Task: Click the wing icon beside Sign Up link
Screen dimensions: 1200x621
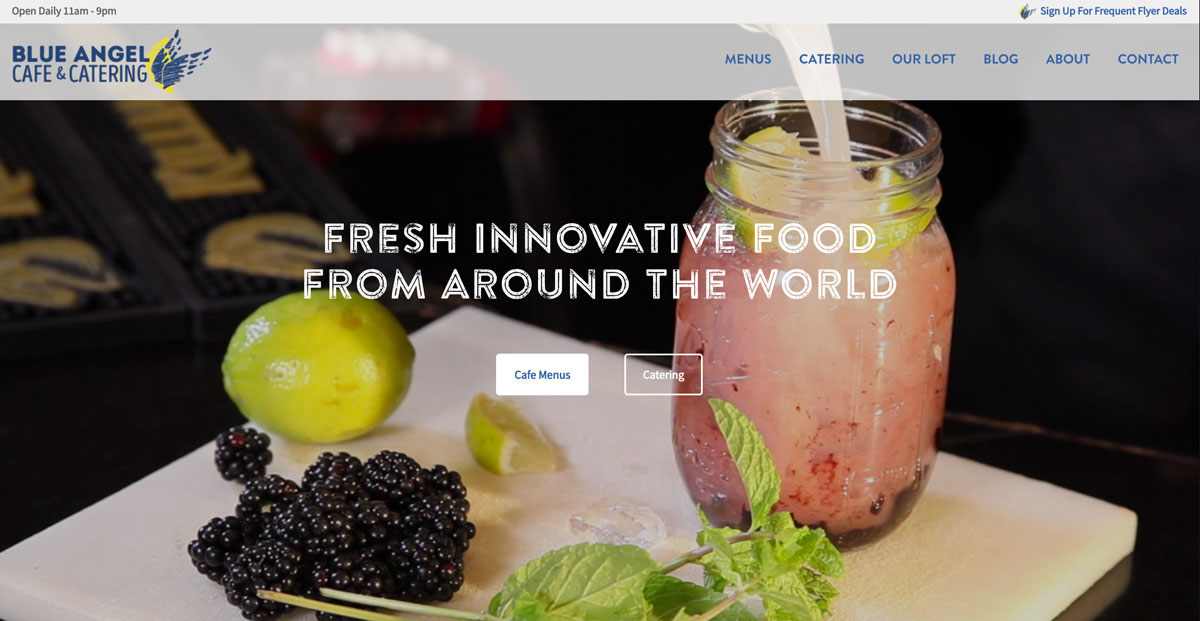Action: click(1027, 11)
